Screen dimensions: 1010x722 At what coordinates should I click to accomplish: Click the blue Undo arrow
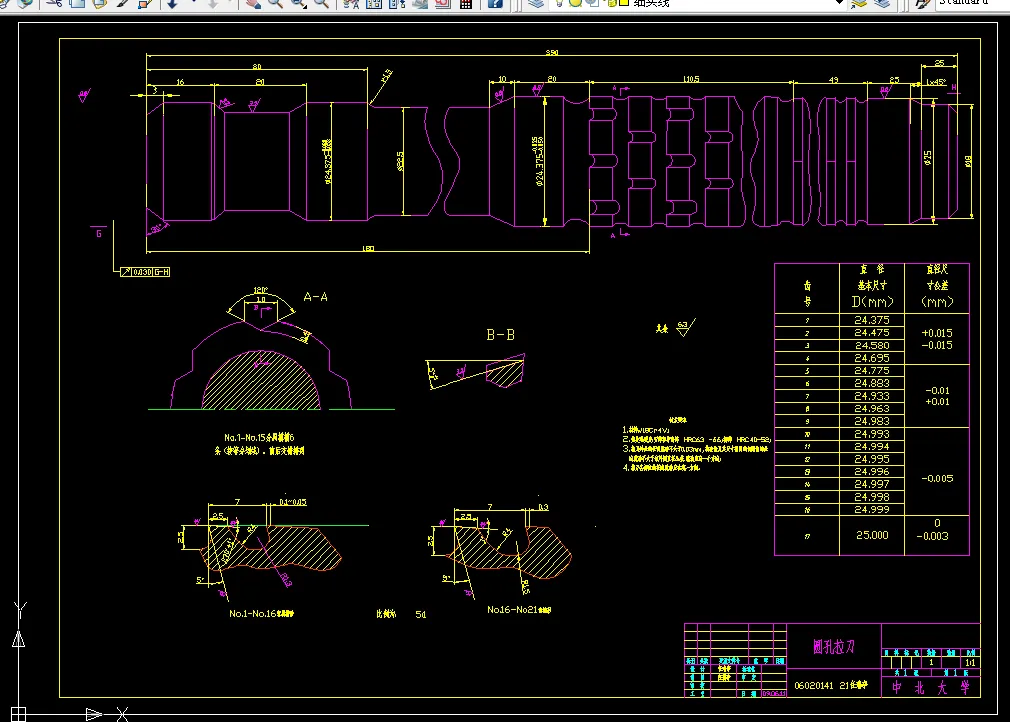pos(172,3)
